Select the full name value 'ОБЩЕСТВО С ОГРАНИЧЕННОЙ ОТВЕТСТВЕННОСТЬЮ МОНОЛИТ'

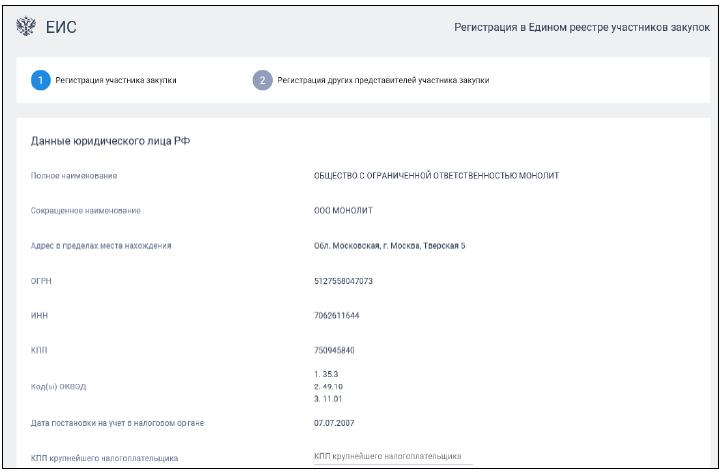pos(436,176)
